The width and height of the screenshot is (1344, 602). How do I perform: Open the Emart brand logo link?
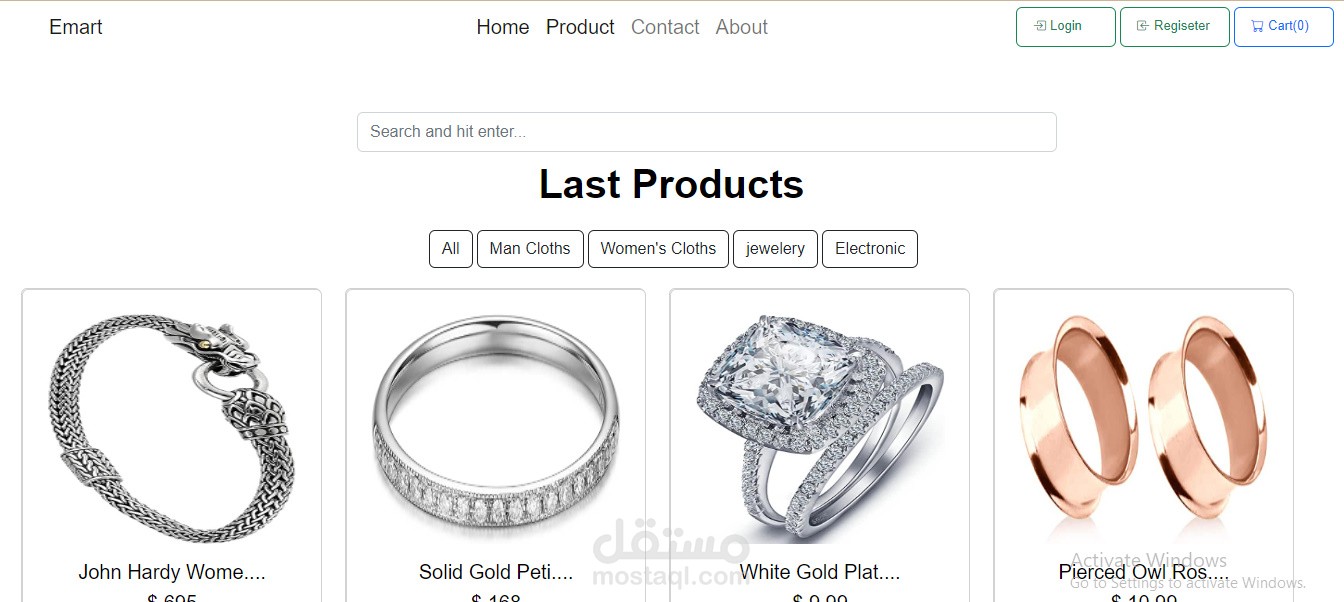pos(76,27)
